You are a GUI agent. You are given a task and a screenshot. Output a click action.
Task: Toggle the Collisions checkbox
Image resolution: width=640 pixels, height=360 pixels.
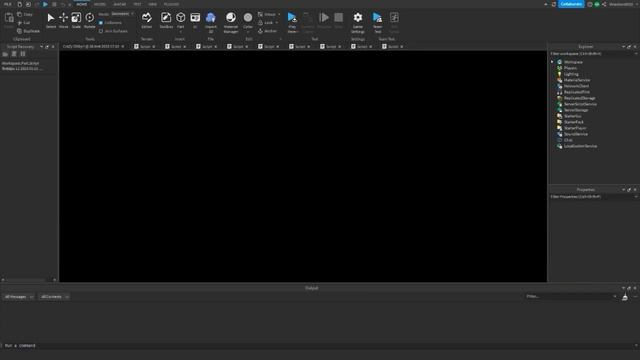[101, 23]
